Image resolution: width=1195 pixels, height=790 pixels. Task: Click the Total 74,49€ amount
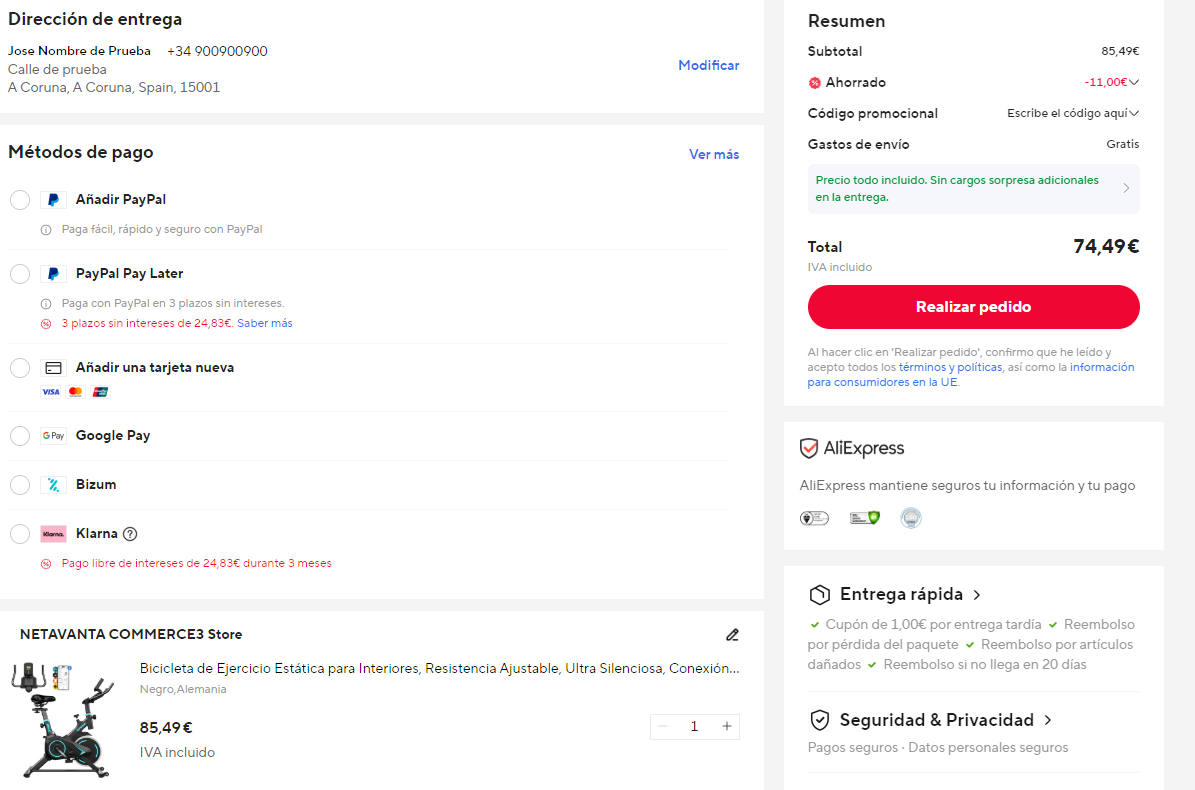(x=1106, y=247)
